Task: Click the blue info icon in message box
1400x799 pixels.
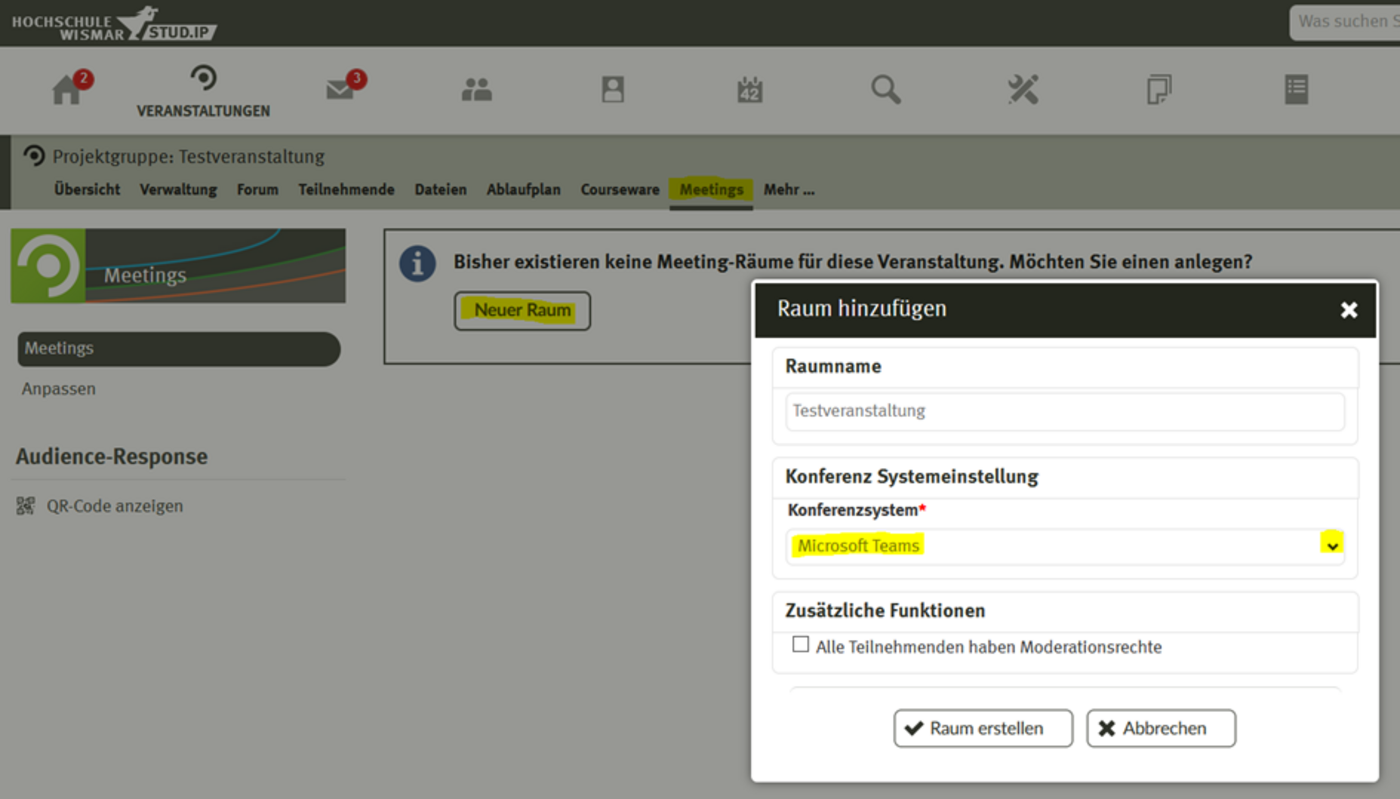Action: (417, 264)
